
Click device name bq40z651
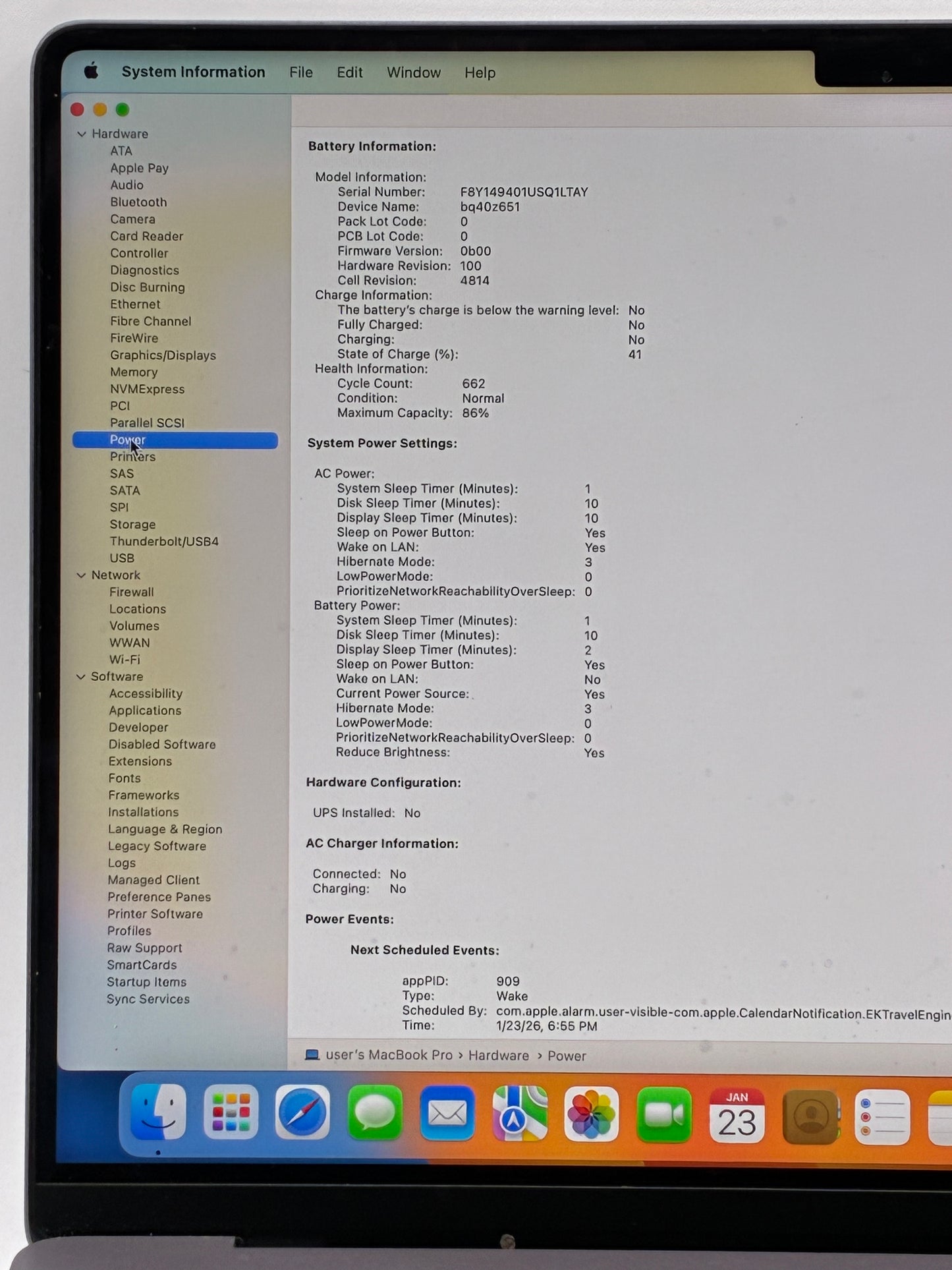490,207
